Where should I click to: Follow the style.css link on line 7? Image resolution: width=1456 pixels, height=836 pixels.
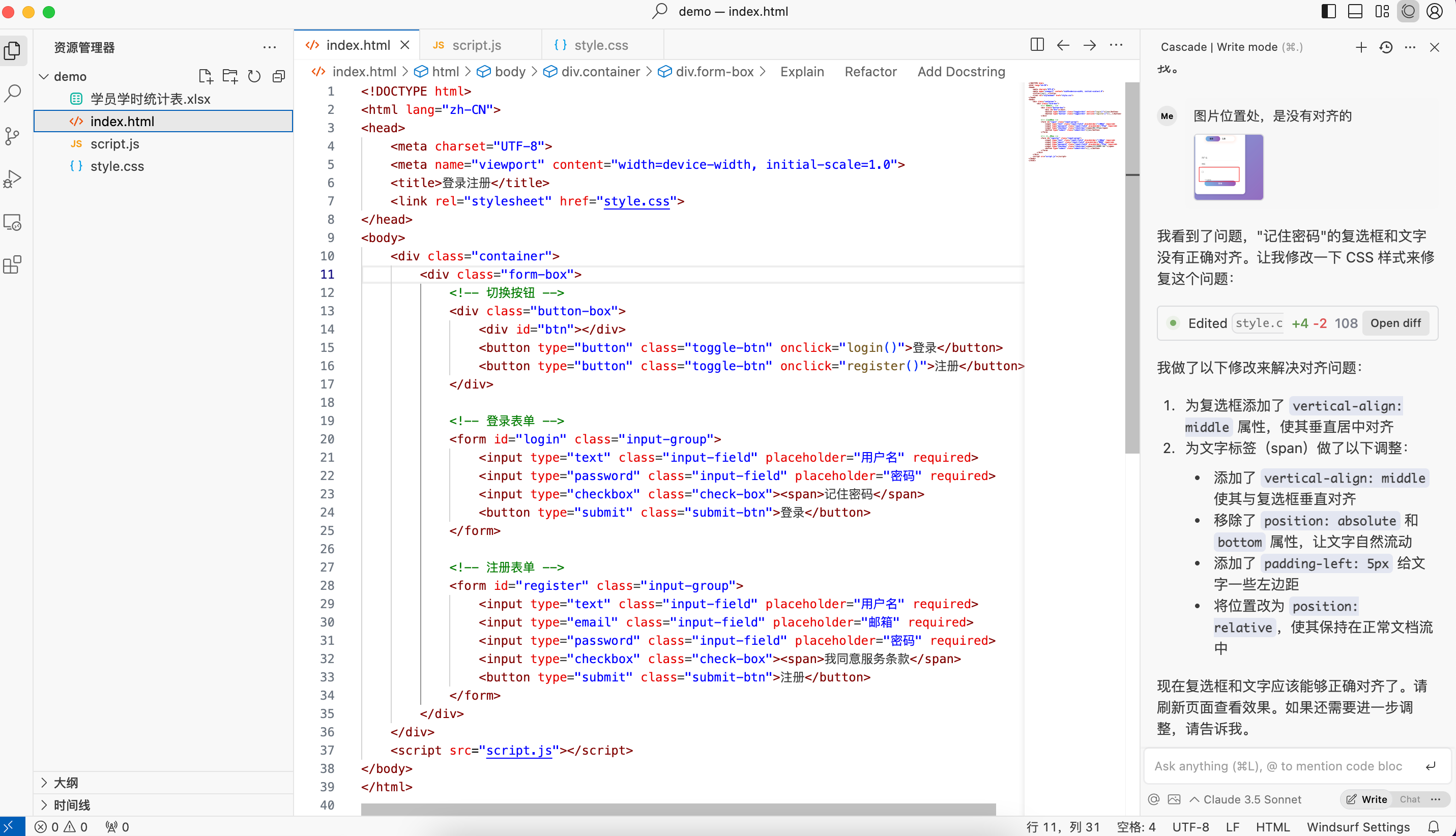click(x=636, y=201)
